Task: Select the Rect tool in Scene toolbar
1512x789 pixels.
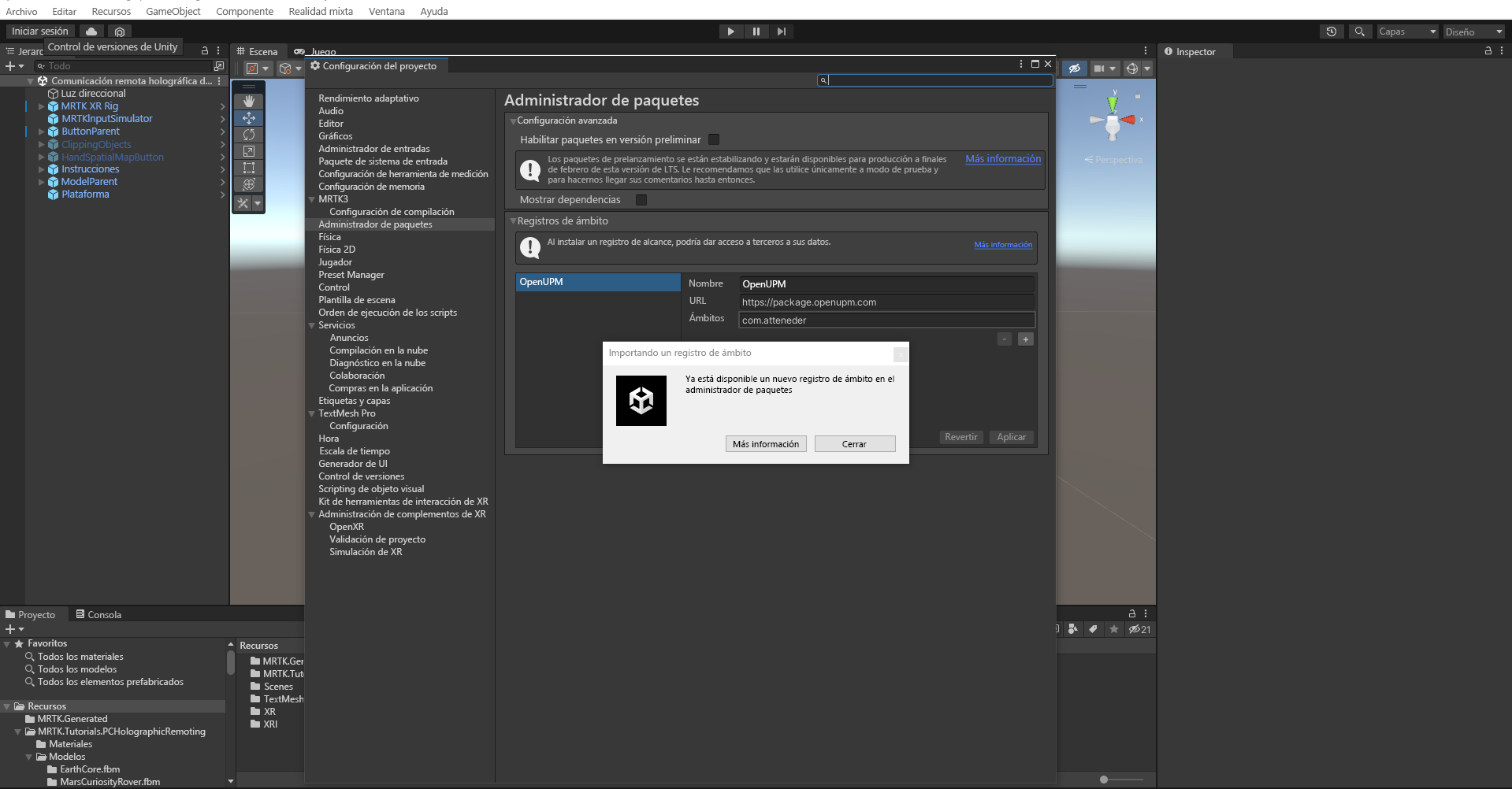Action: pyautogui.click(x=249, y=168)
